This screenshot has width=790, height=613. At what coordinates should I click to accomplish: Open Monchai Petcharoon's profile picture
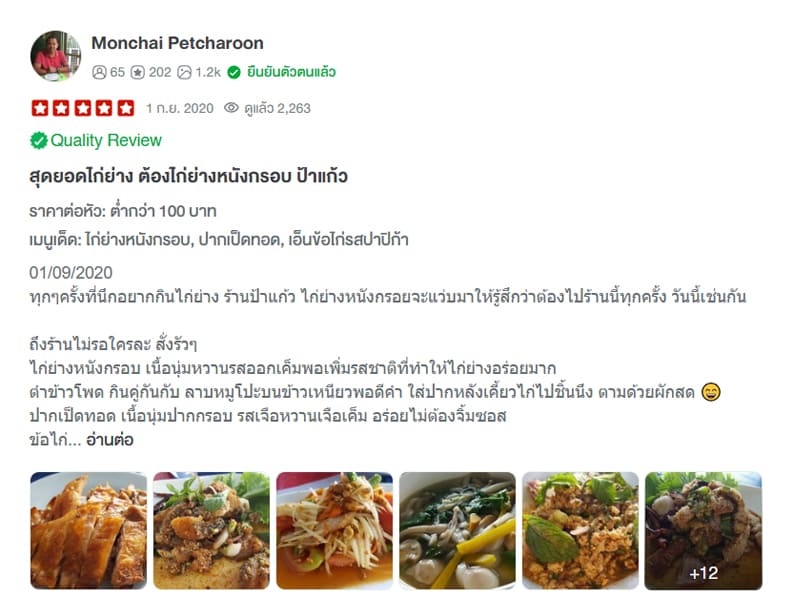point(55,56)
